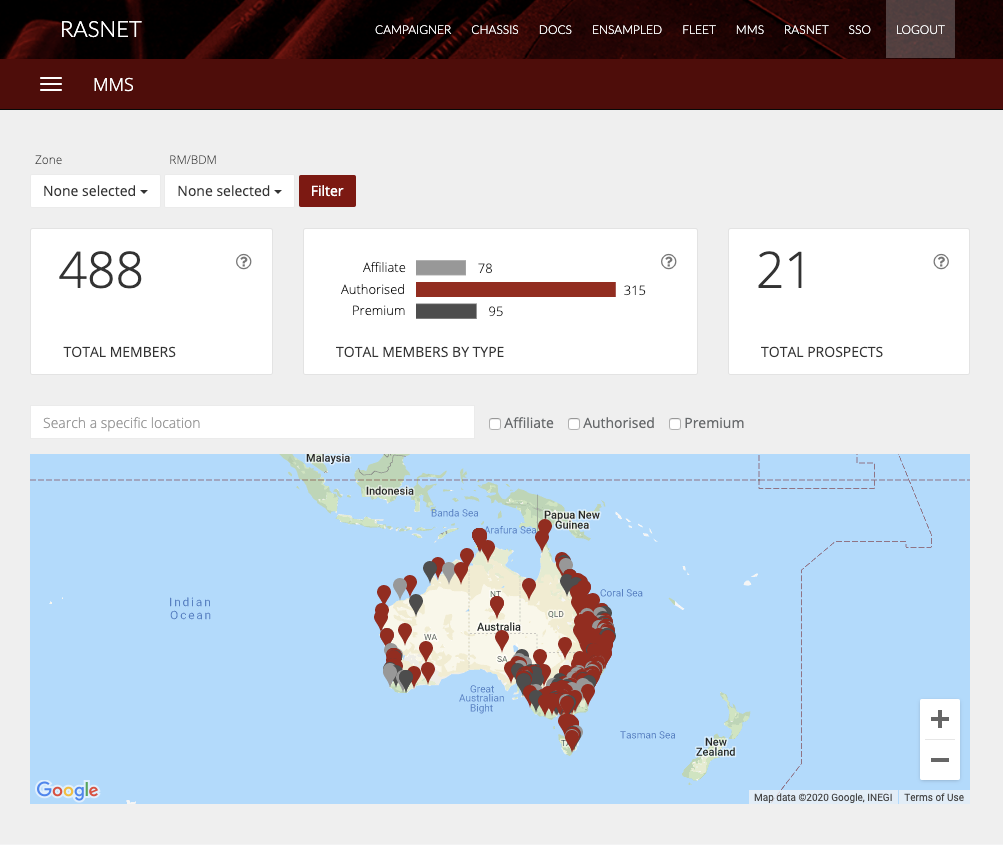
Task: Click the Premium dark bar in chart
Action: [x=446, y=311]
